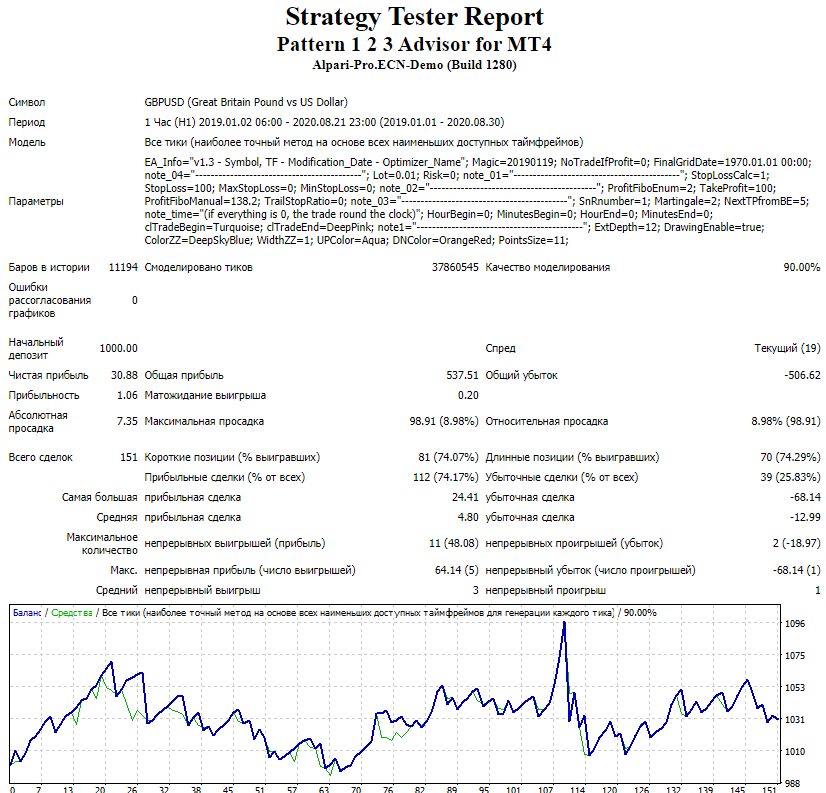Image resolution: width=826 pixels, height=793 pixels.
Task: Click the largest losing trade value -68.14
Action: (803, 497)
